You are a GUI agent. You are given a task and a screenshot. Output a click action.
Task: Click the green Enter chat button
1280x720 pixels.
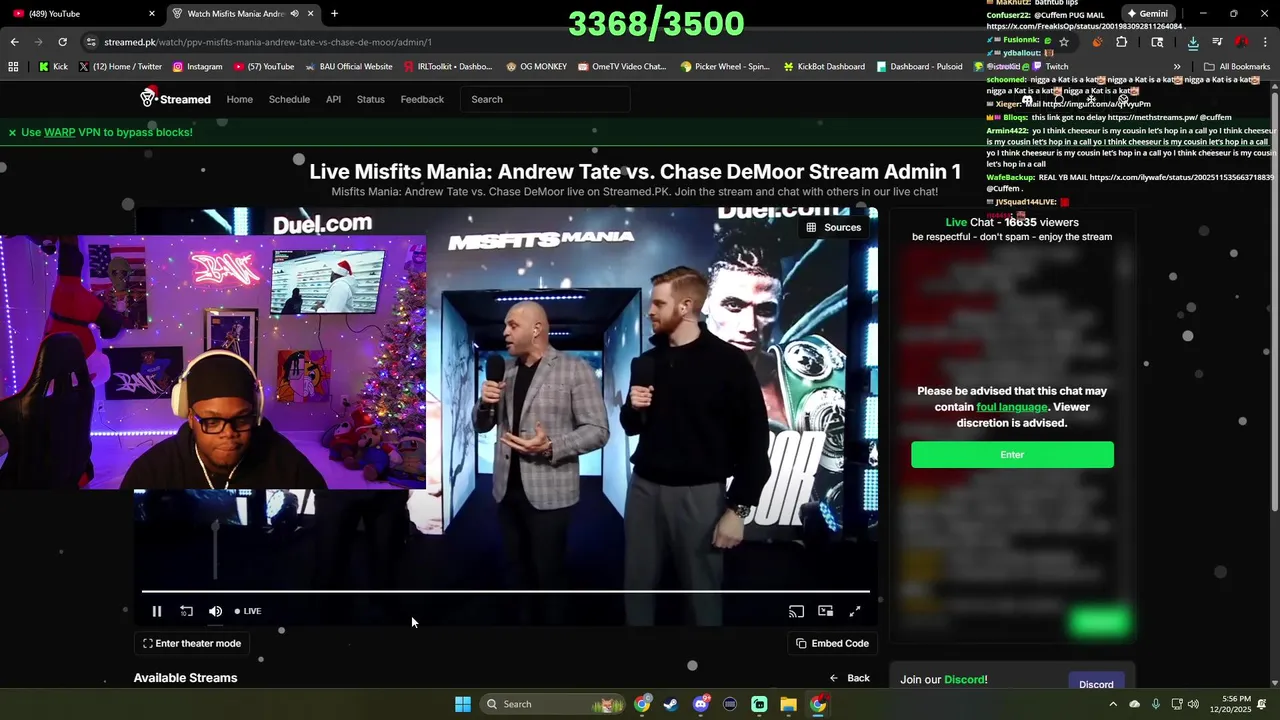point(1012,455)
